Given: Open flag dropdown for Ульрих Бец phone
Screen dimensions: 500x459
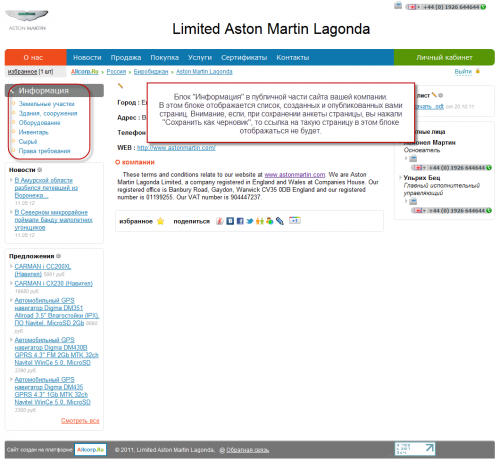Looking at the screenshot, I should tap(419, 210).
